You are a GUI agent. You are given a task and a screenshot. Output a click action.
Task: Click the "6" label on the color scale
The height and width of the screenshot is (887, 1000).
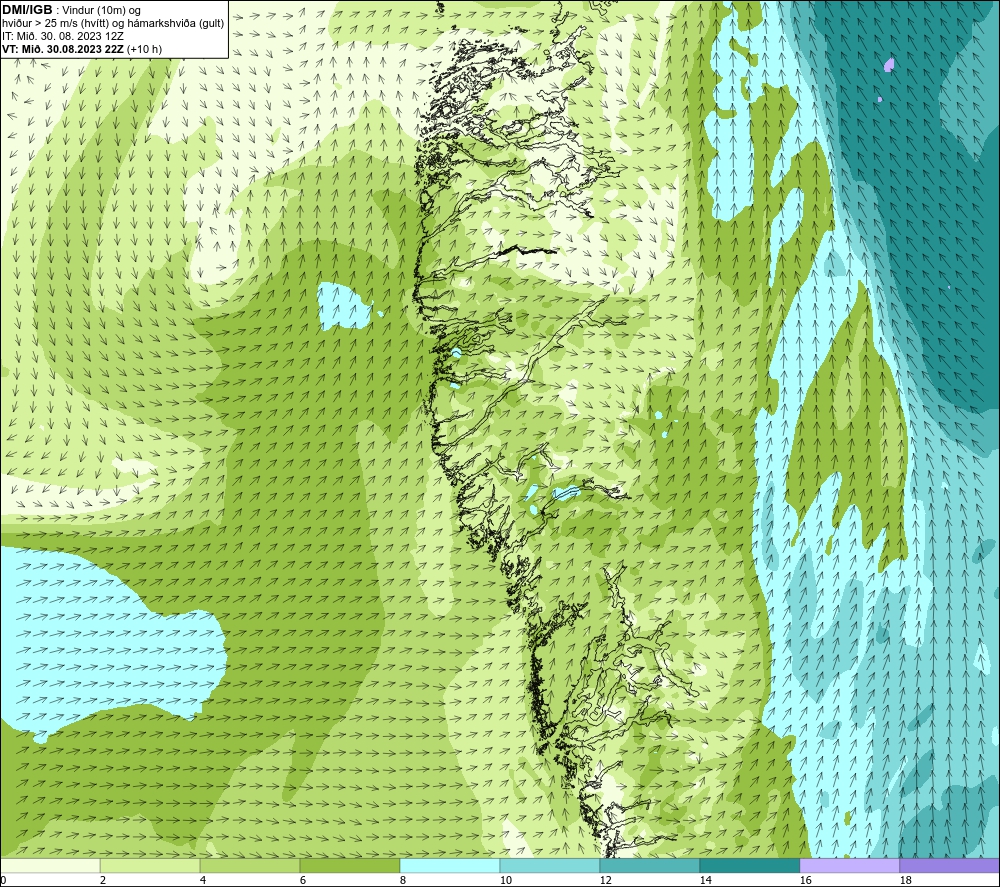pos(303,881)
